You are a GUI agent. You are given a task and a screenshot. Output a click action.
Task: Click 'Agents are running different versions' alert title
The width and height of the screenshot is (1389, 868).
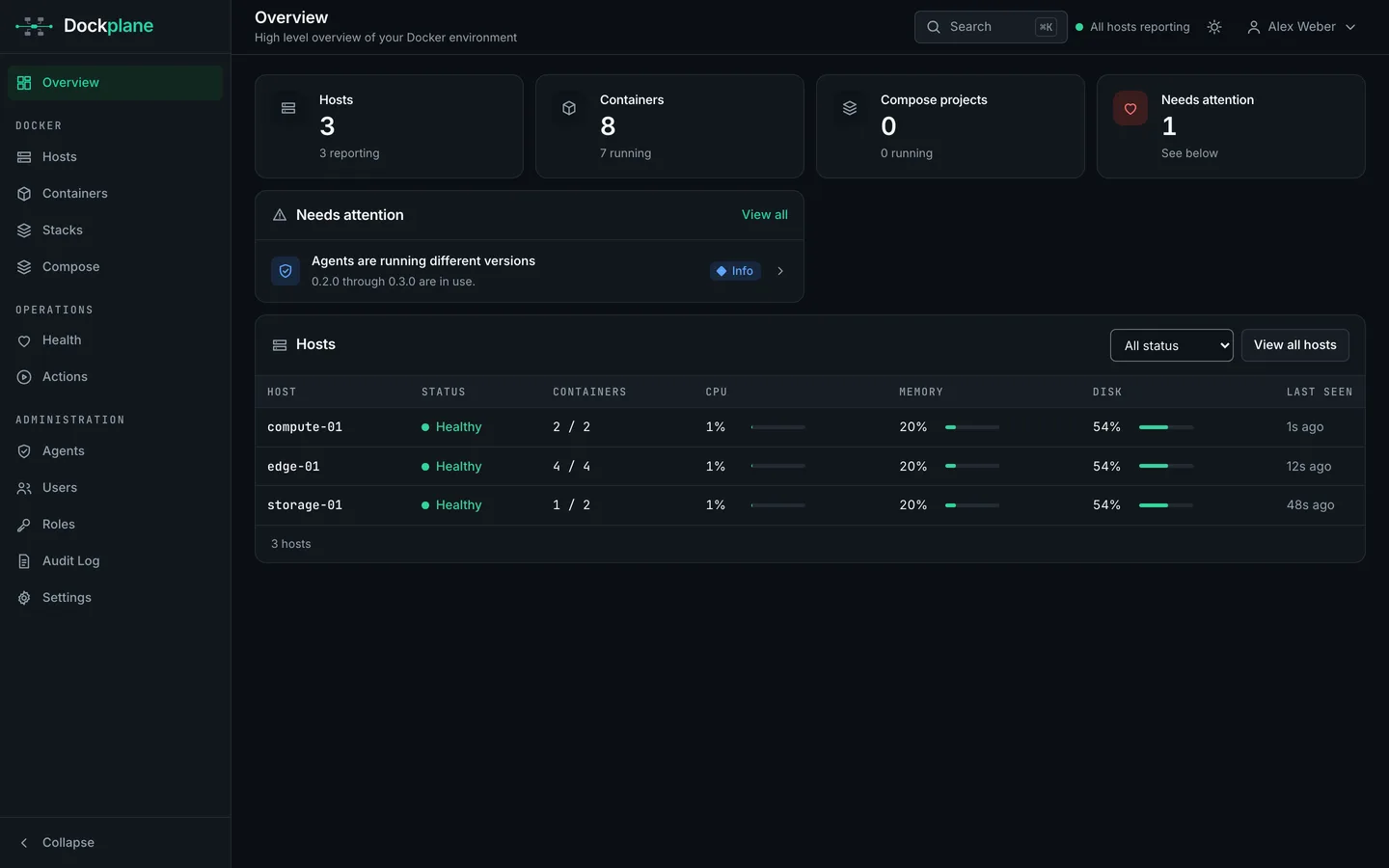pyautogui.click(x=423, y=261)
